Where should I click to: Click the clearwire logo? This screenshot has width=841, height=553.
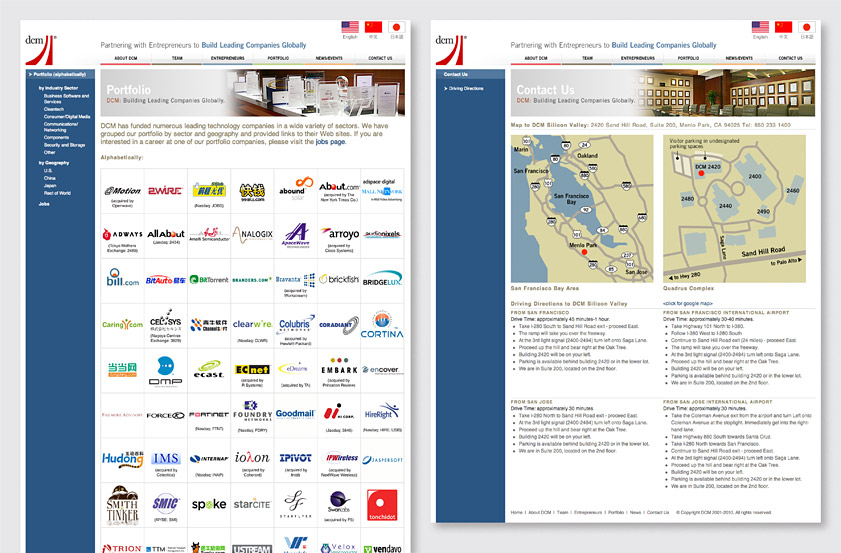pos(252,324)
